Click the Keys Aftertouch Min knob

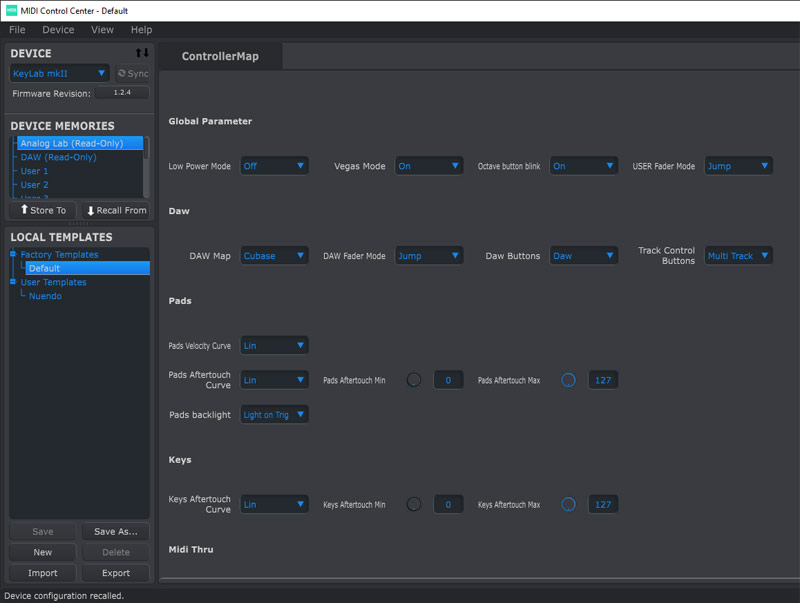(x=414, y=505)
